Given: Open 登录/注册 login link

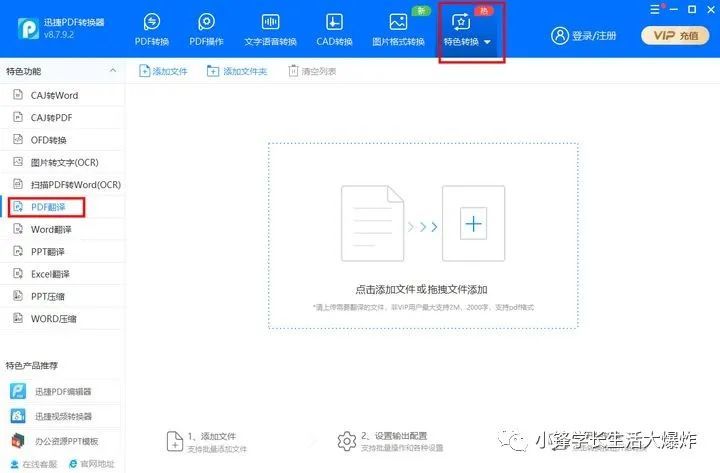Looking at the screenshot, I should coord(594,36).
